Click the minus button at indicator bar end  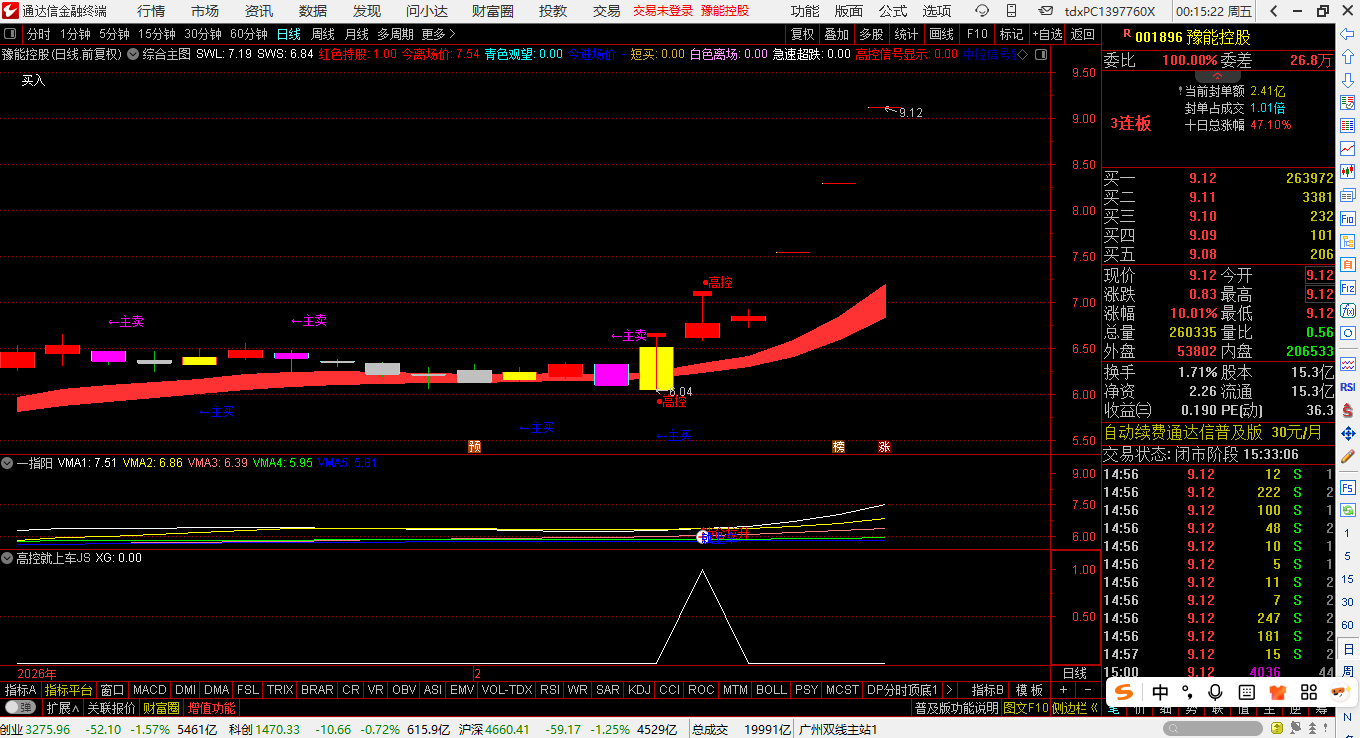click(1087, 690)
